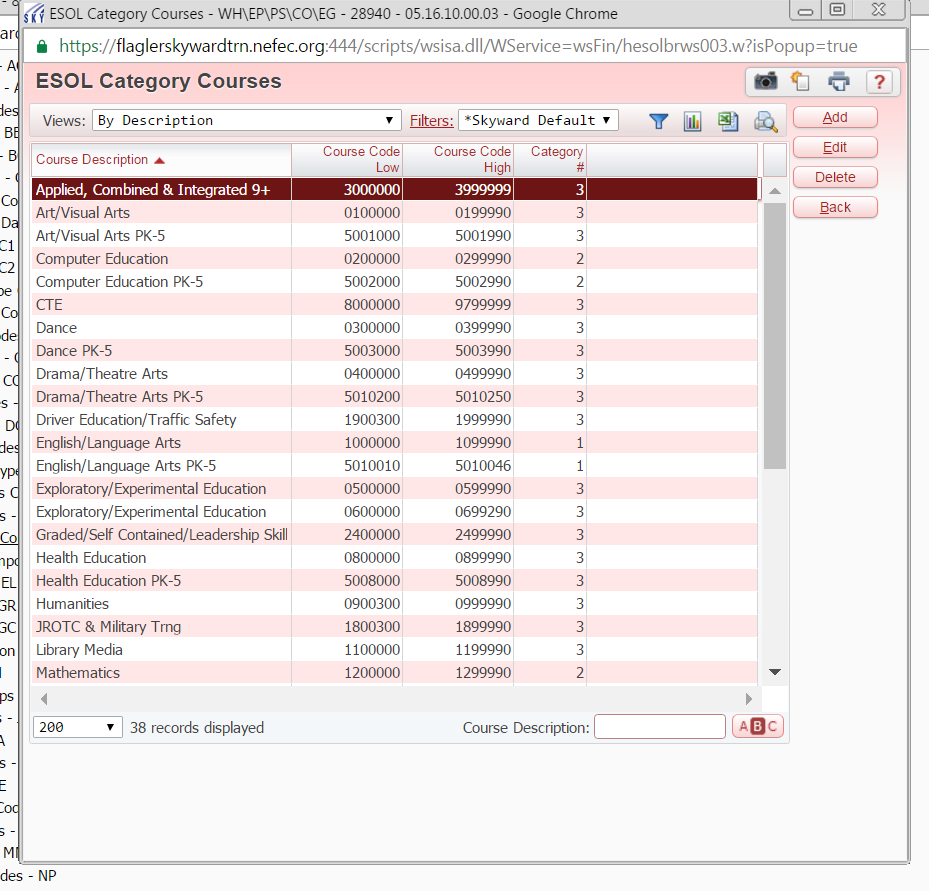The width and height of the screenshot is (929, 891).
Task: Click the course code high value 9799999
Action: tap(483, 305)
